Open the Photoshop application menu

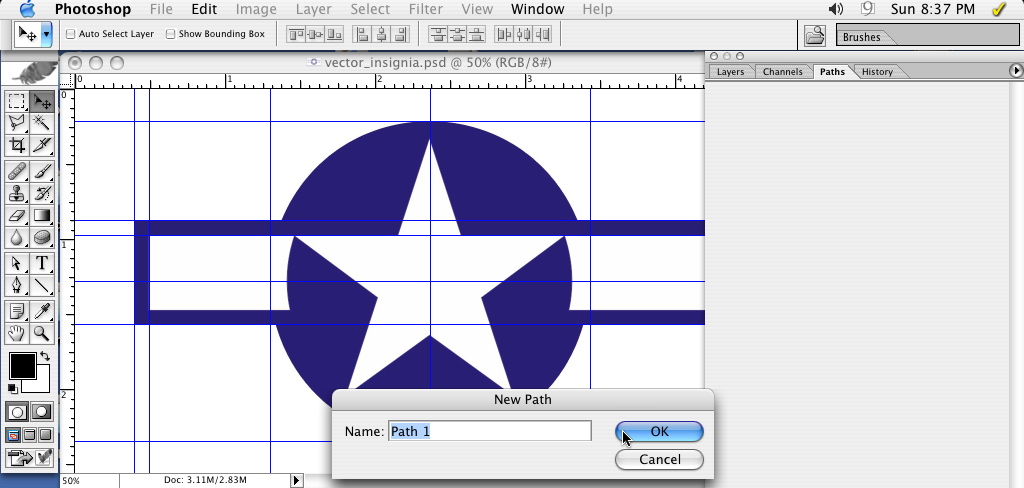click(x=93, y=9)
